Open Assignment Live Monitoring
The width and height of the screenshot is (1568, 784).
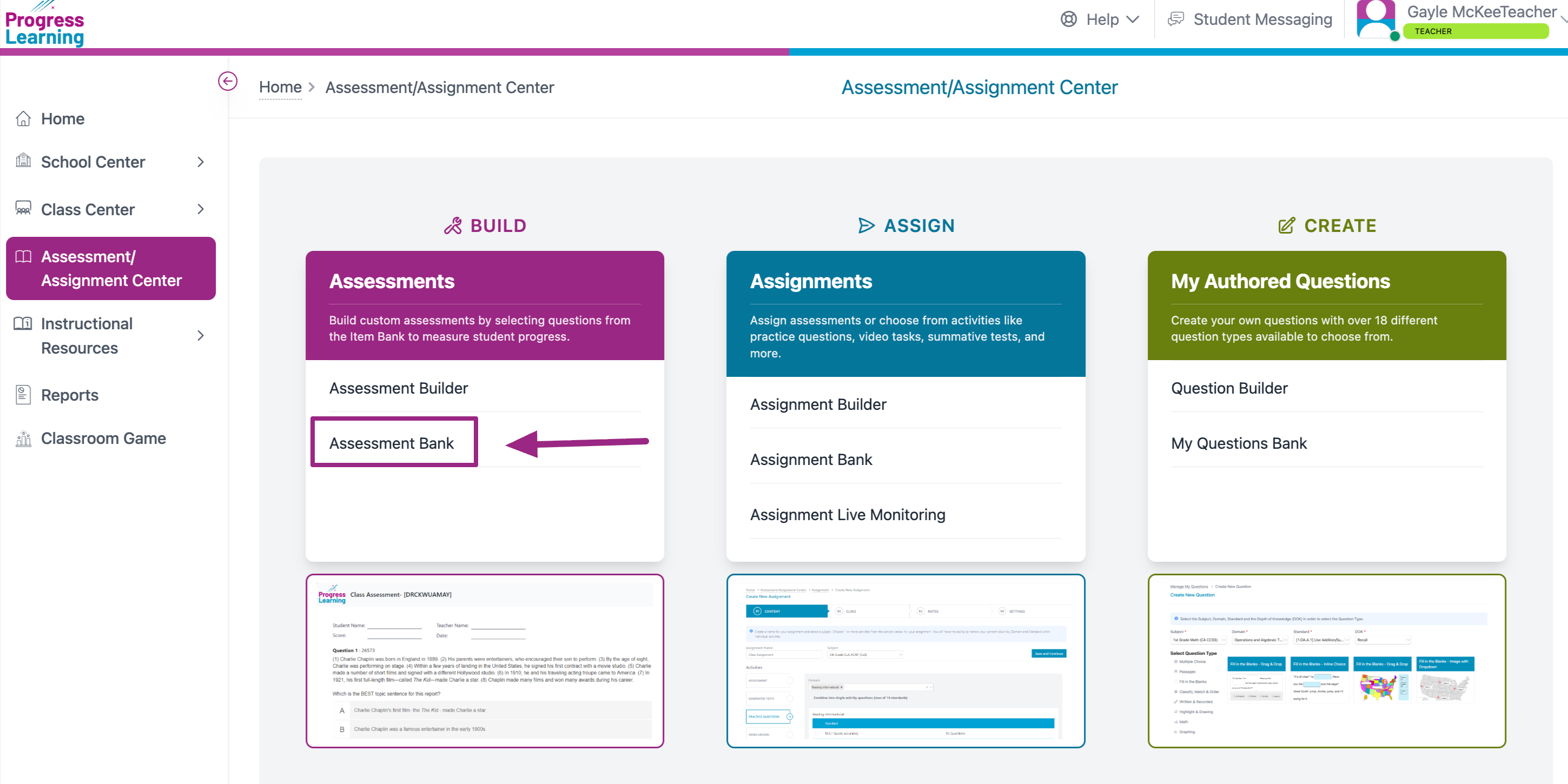click(848, 514)
